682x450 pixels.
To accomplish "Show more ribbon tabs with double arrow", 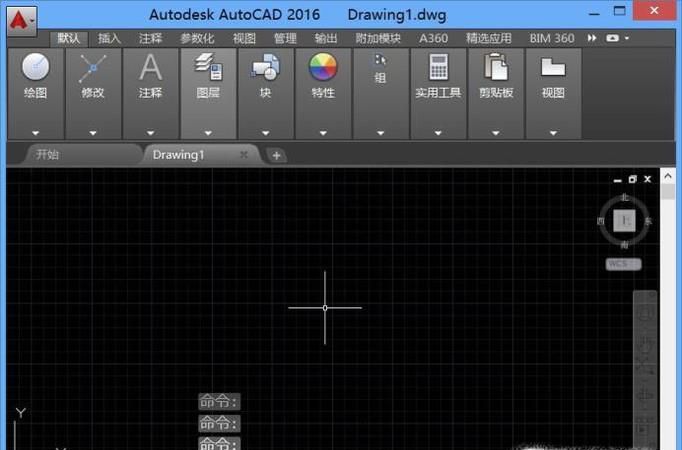I will [592, 38].
